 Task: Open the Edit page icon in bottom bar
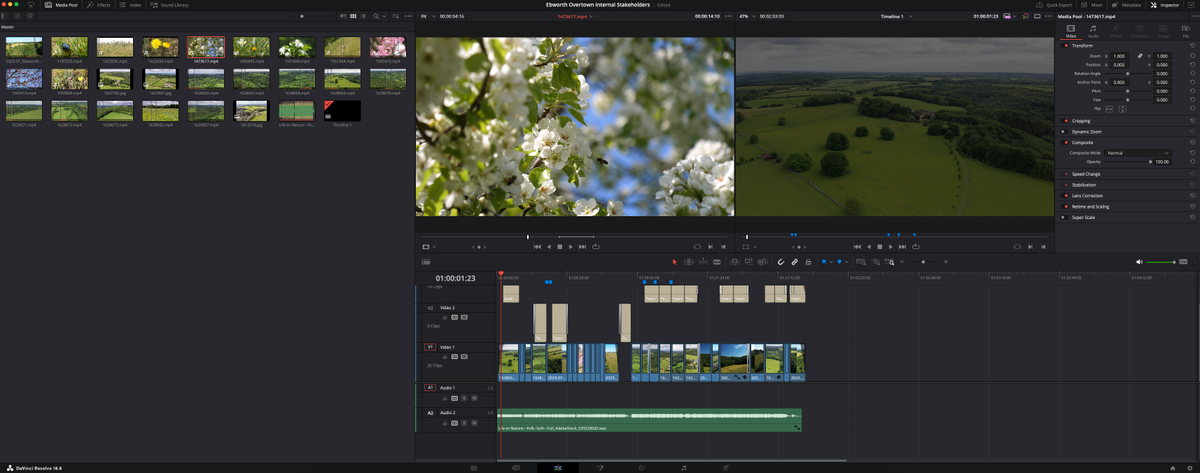(x=558, y=467)
